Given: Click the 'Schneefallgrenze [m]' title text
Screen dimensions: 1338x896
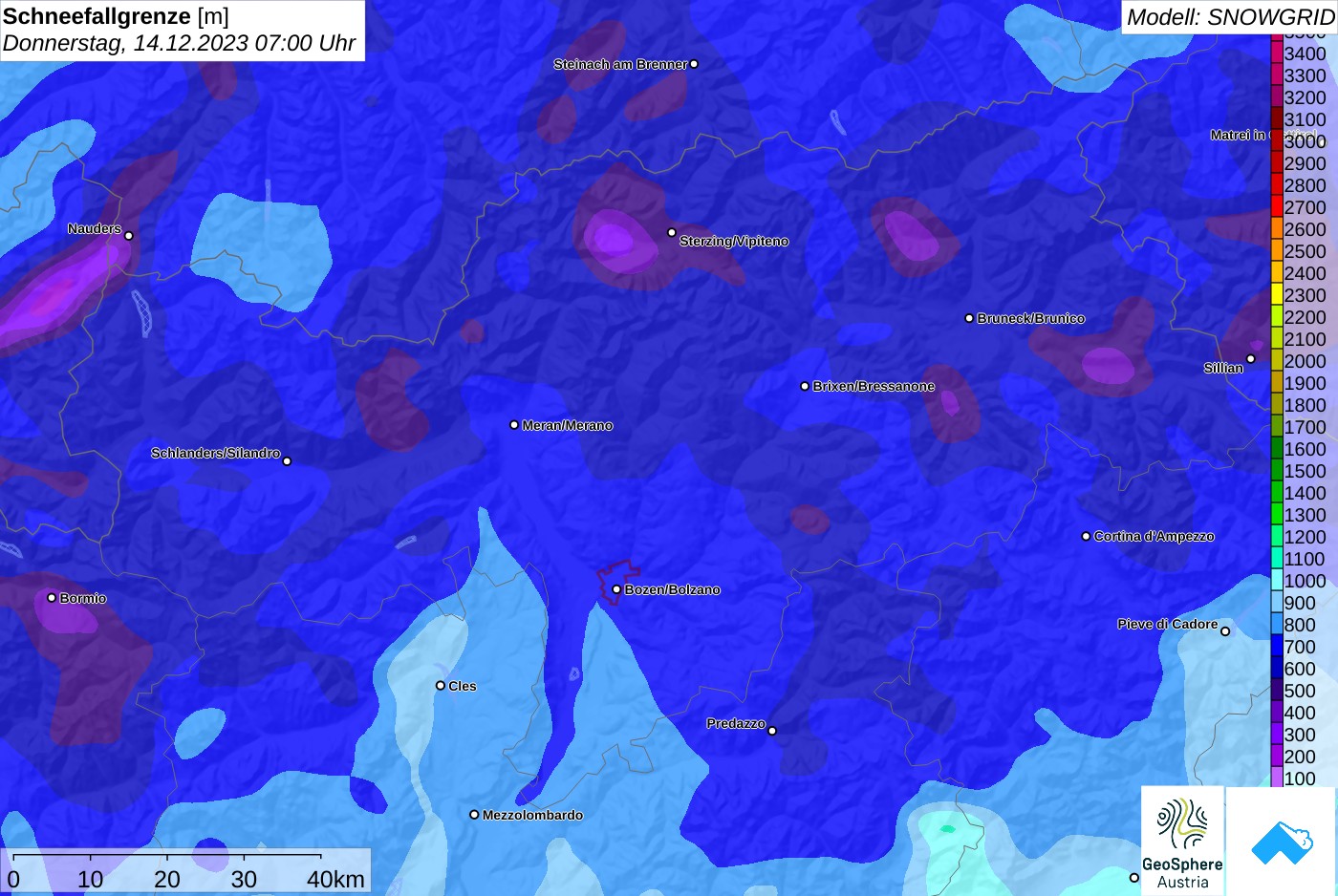Looking at the screenshot, I should (x=116, y=16).
